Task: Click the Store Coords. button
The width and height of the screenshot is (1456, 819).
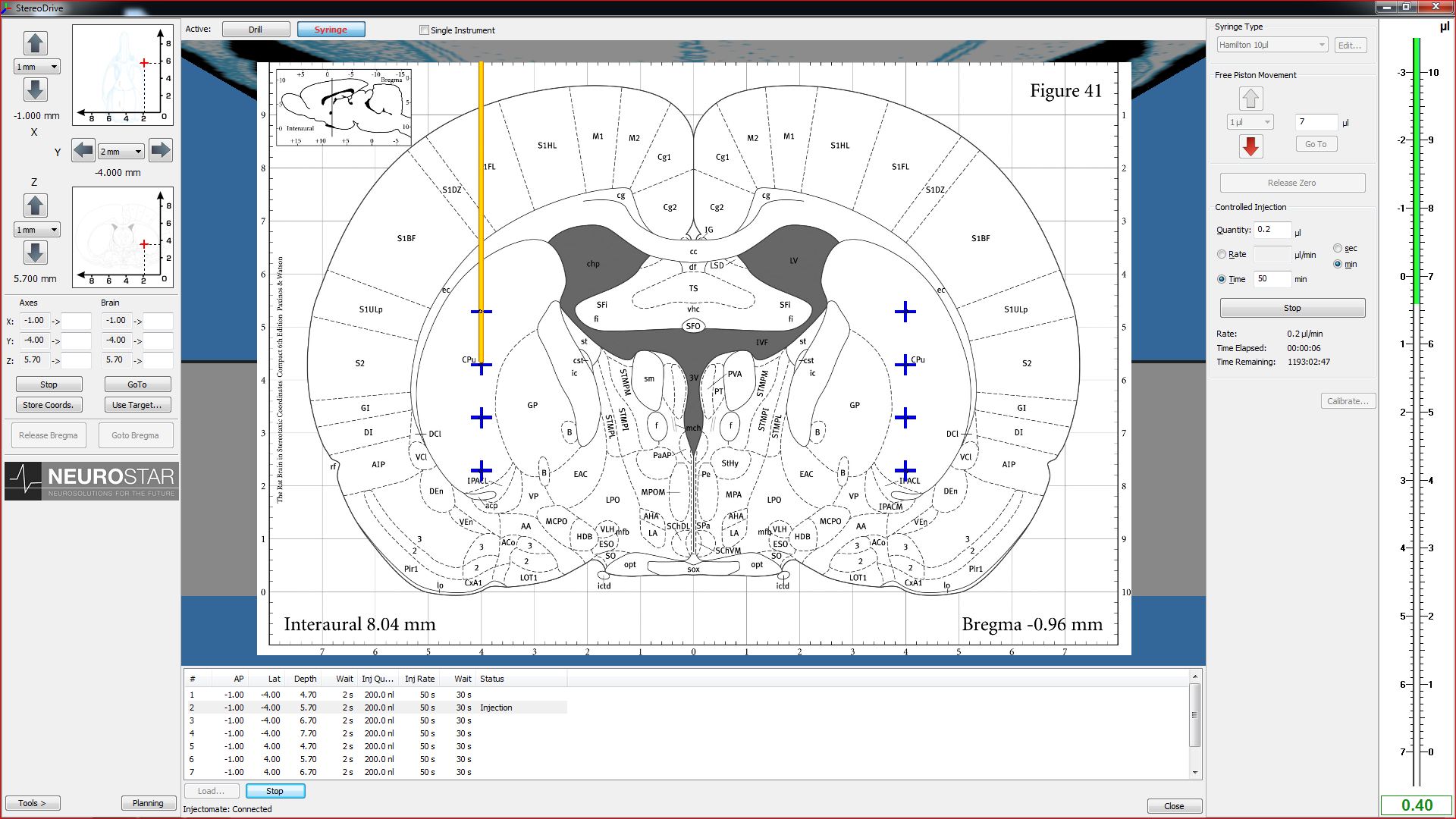Action: tap(49, 405)
